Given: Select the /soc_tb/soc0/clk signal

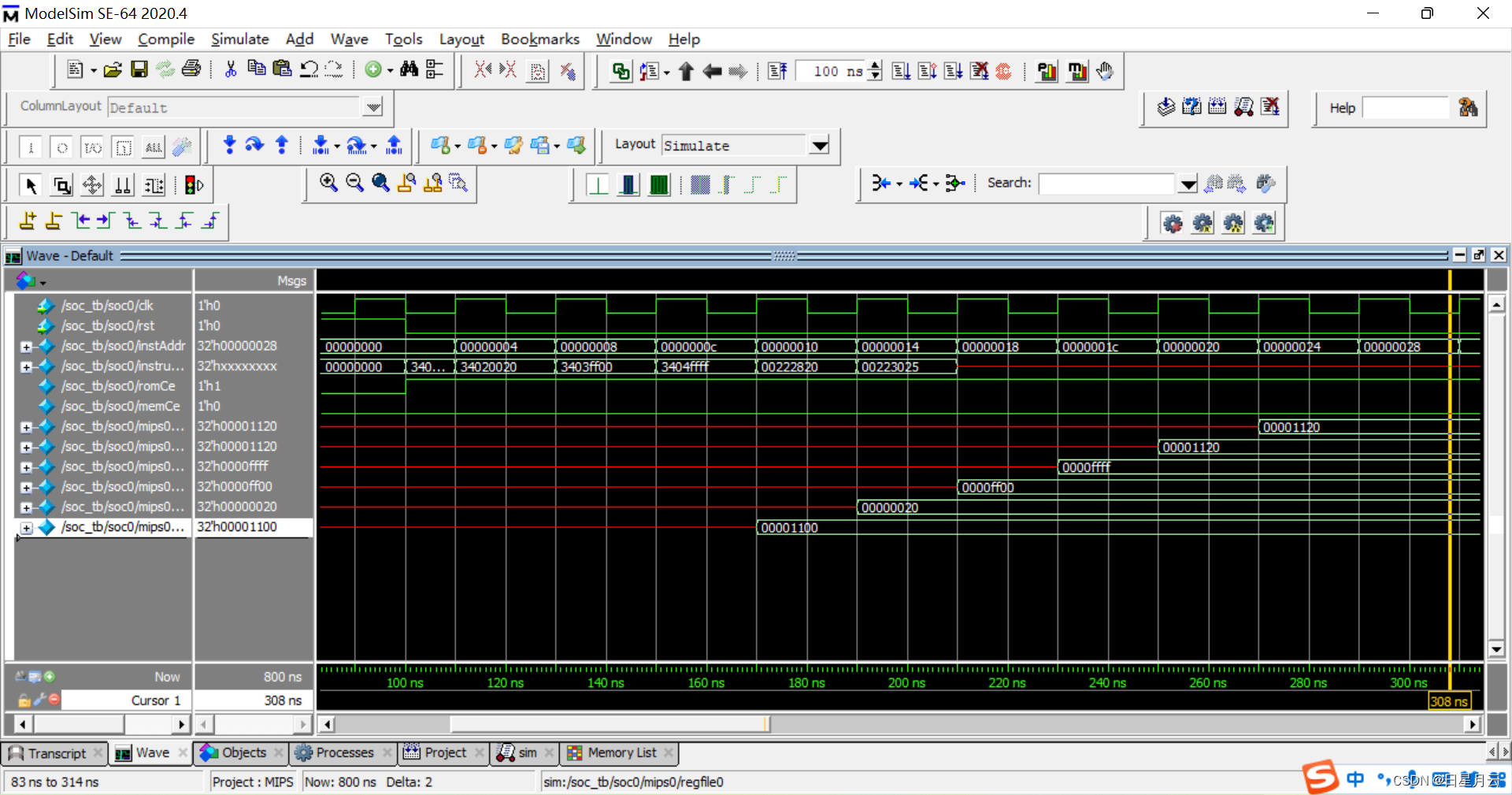Looking at the screenshot, I should (107, 306).
